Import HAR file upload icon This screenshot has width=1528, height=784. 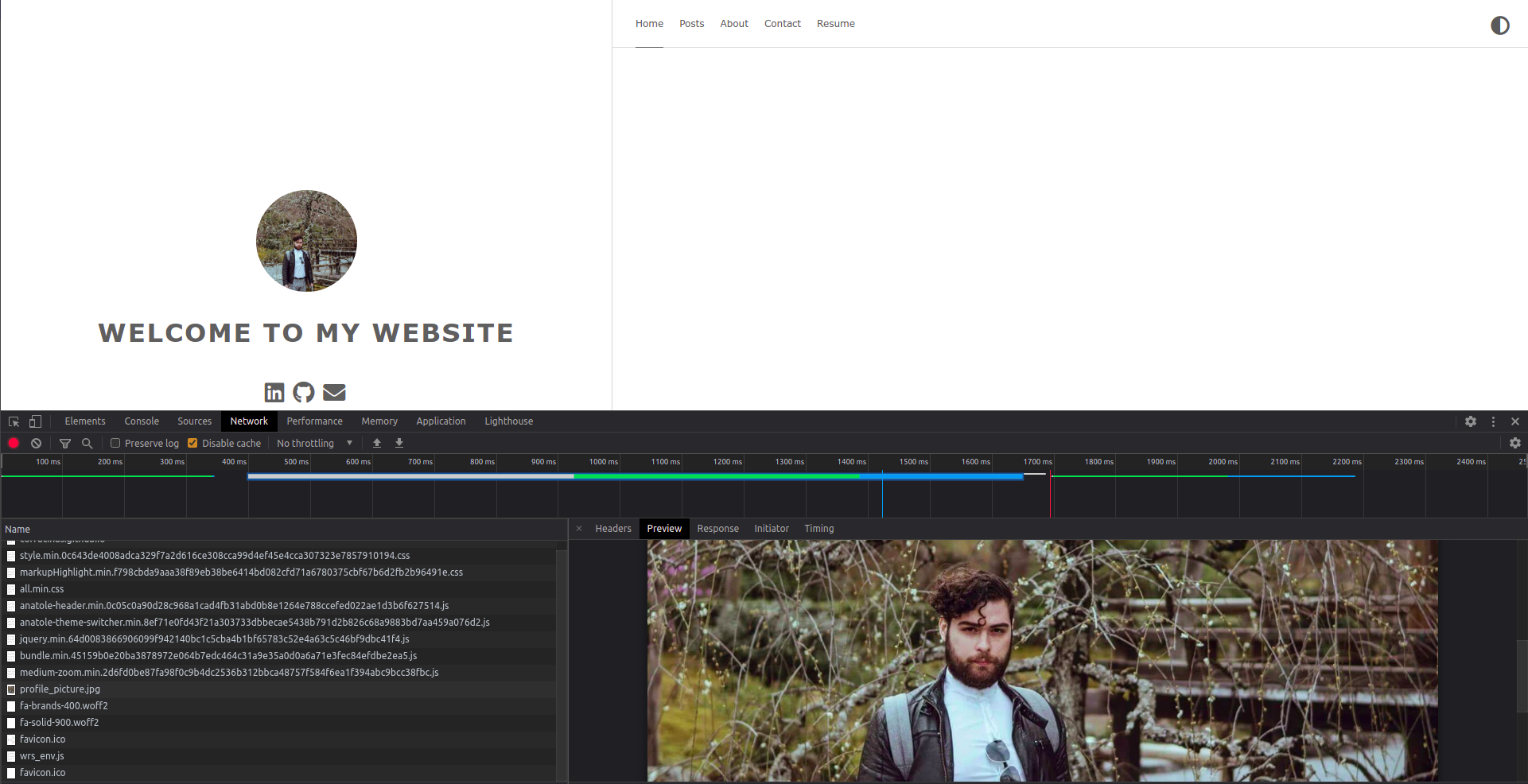click(377, 443)
